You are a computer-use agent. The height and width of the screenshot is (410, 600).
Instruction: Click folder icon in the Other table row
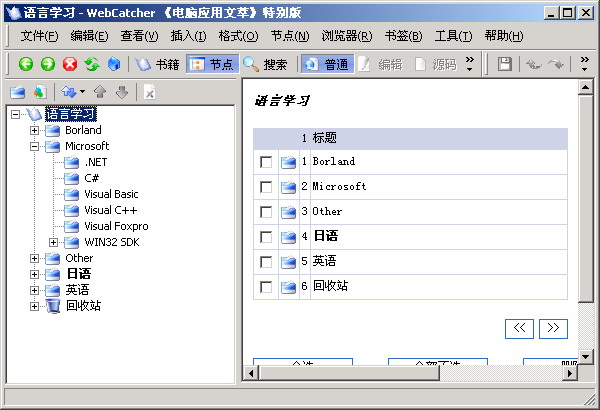289,212
